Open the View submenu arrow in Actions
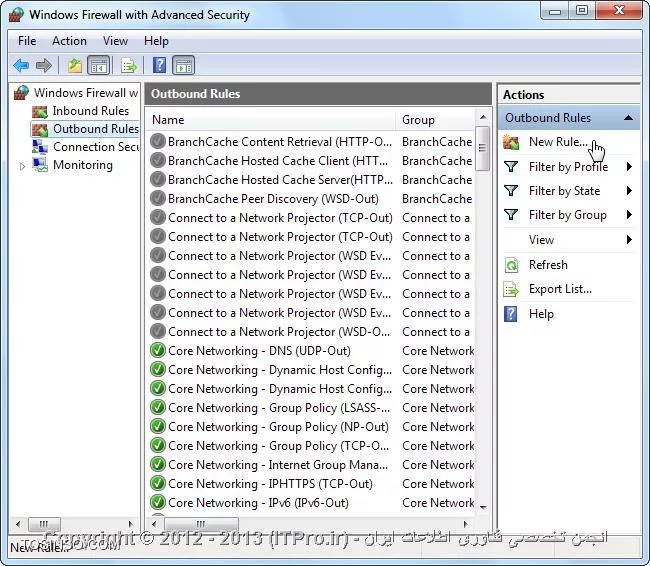 pos(629,240)
